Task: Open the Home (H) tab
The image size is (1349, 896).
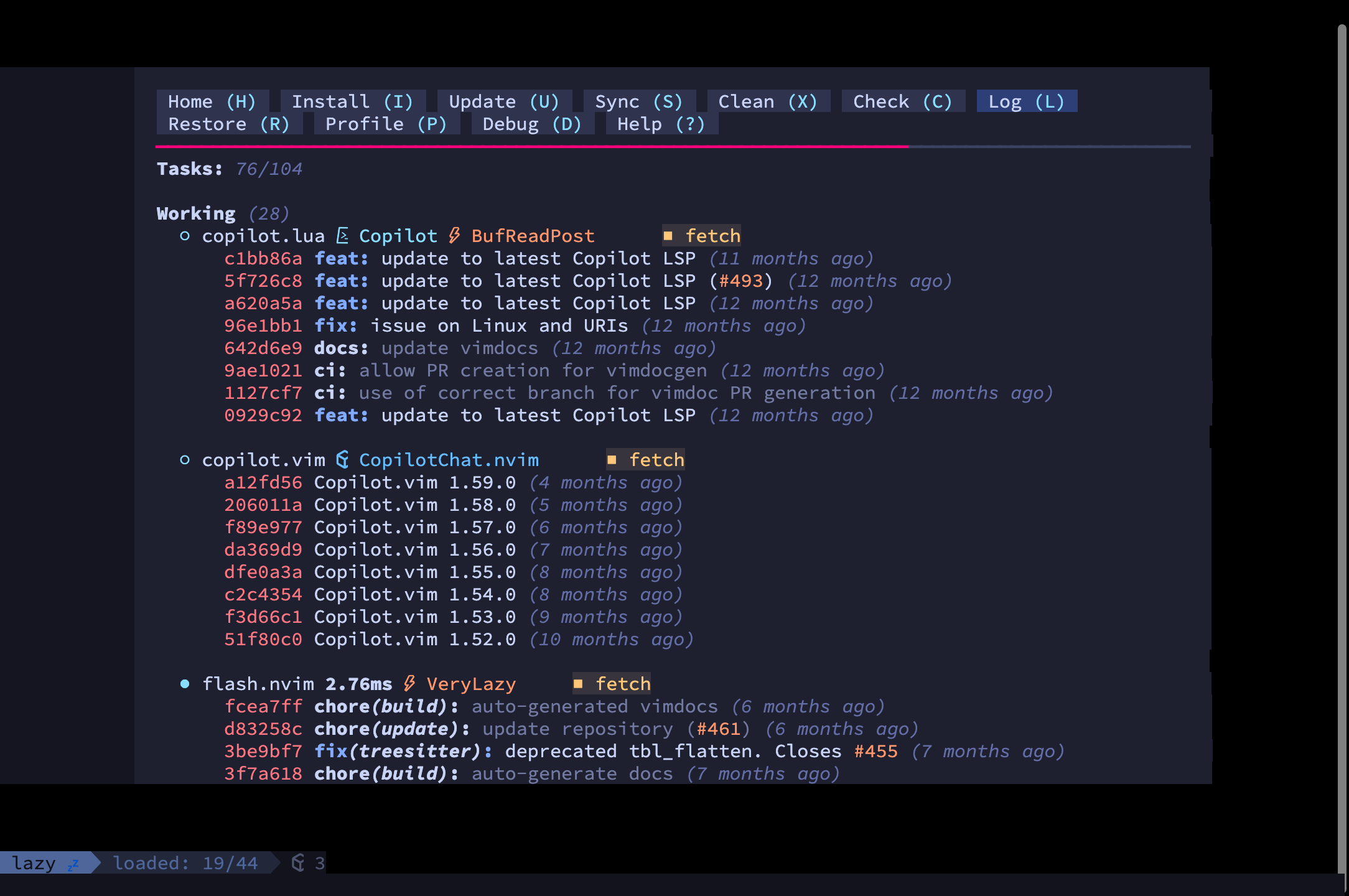Action: [212, 101]
